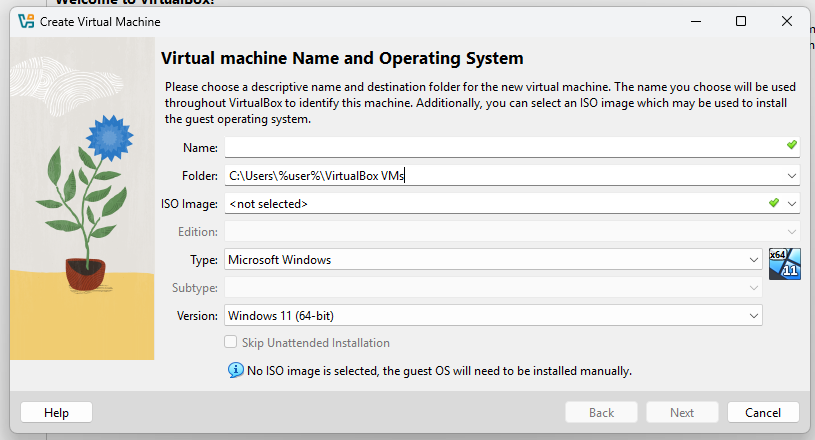Click the Windows 11 x64 OS icon
The width and height of the screenshot is (815, 440).
(784, 264)
